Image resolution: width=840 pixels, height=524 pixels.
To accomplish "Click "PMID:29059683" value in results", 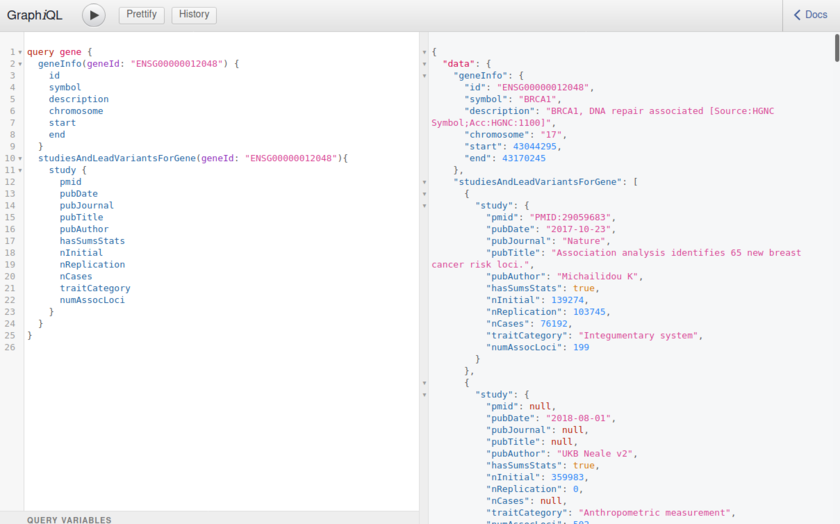I will point(570,218).
